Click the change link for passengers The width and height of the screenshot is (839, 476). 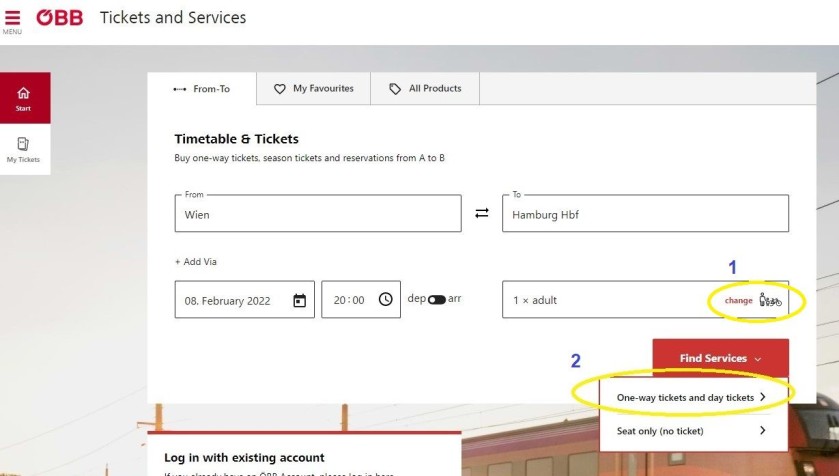[x=738, y=301]
